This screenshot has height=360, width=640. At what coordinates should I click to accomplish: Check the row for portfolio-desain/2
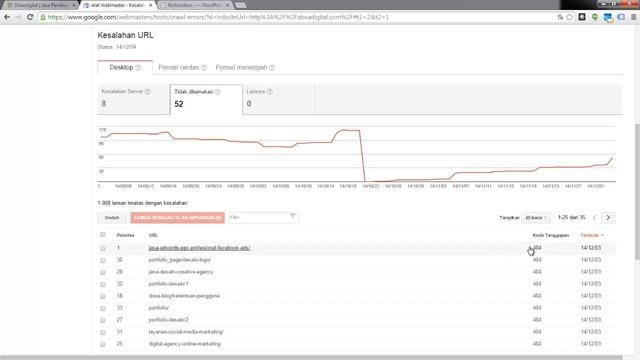pos(102,320)
